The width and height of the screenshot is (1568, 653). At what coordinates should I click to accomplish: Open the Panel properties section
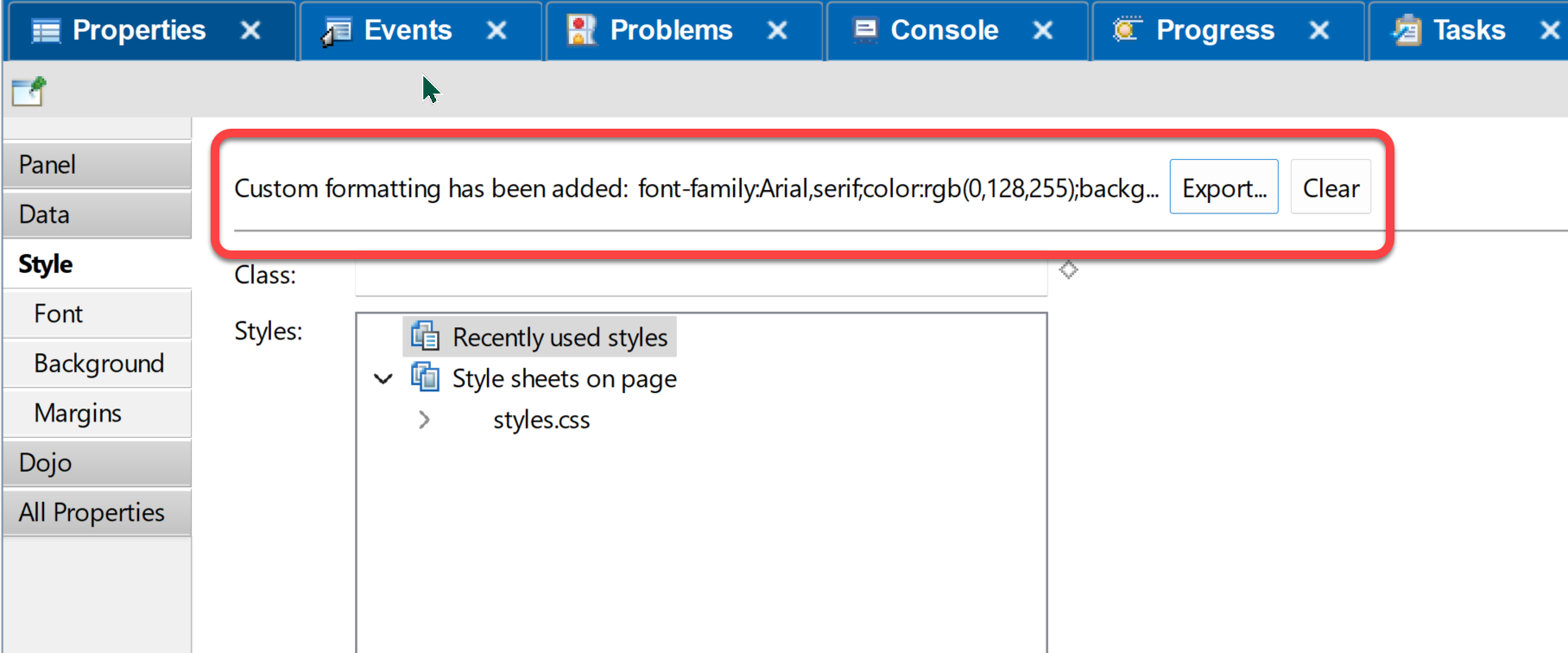97,164
